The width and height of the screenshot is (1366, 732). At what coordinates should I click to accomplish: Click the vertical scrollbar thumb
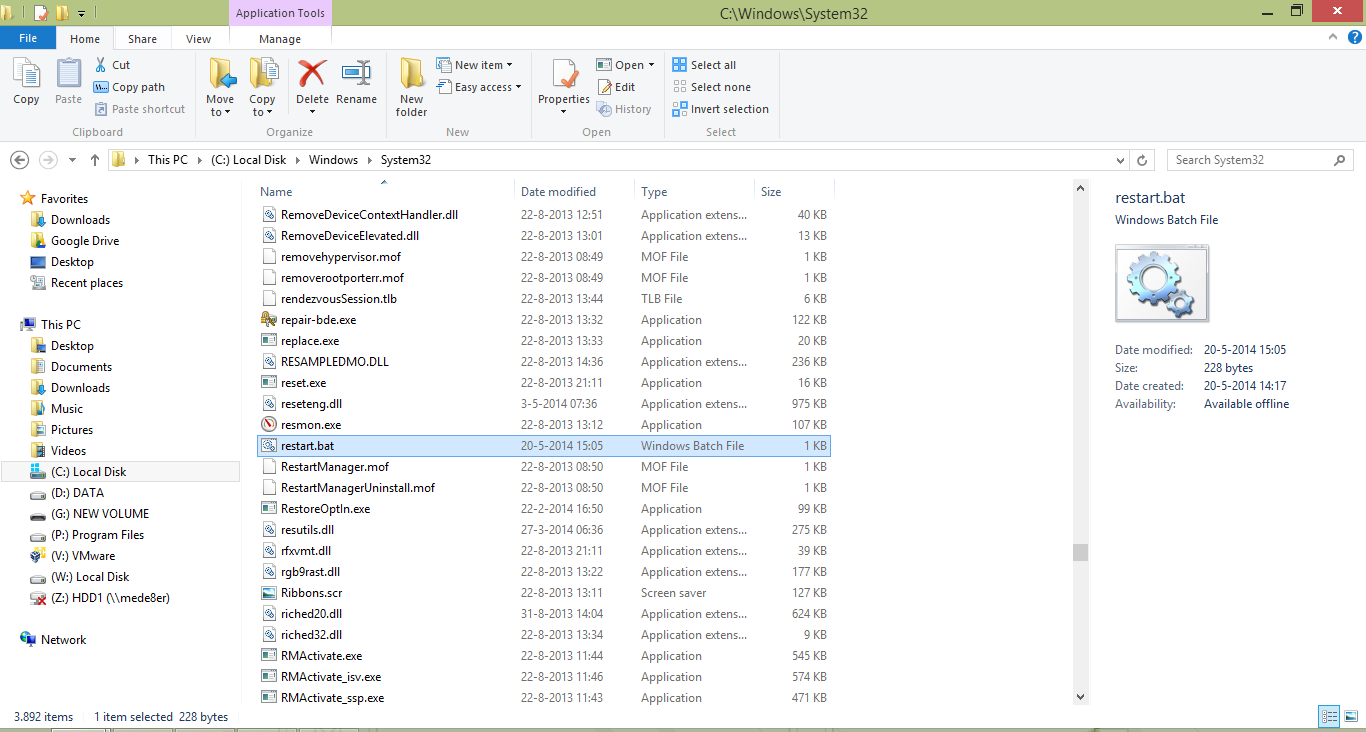tap(1080, 552)
